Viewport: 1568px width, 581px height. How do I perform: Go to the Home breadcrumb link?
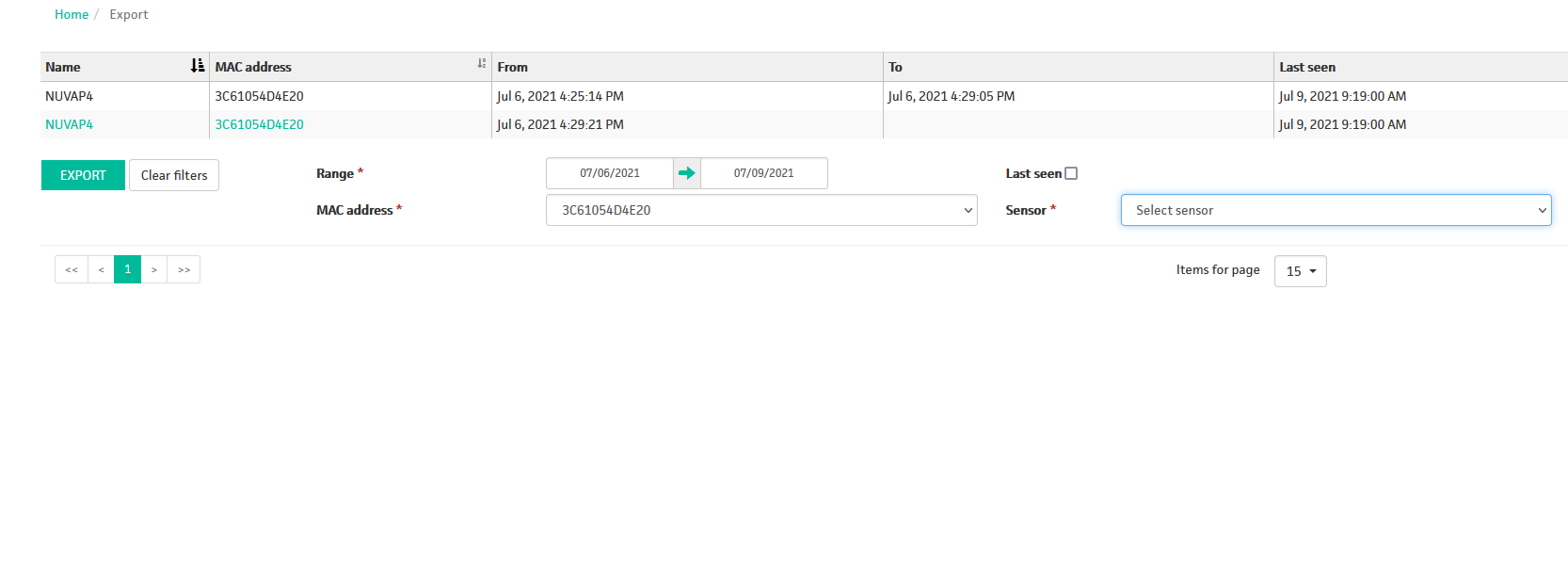click(x=72, y=14)
